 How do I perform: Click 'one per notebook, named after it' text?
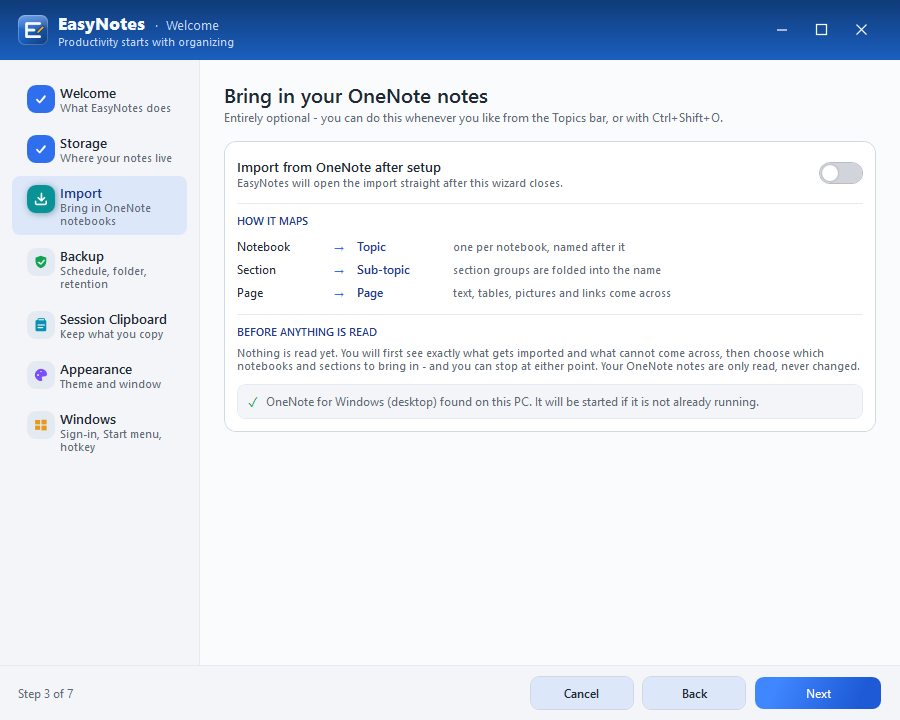(538, 247)
